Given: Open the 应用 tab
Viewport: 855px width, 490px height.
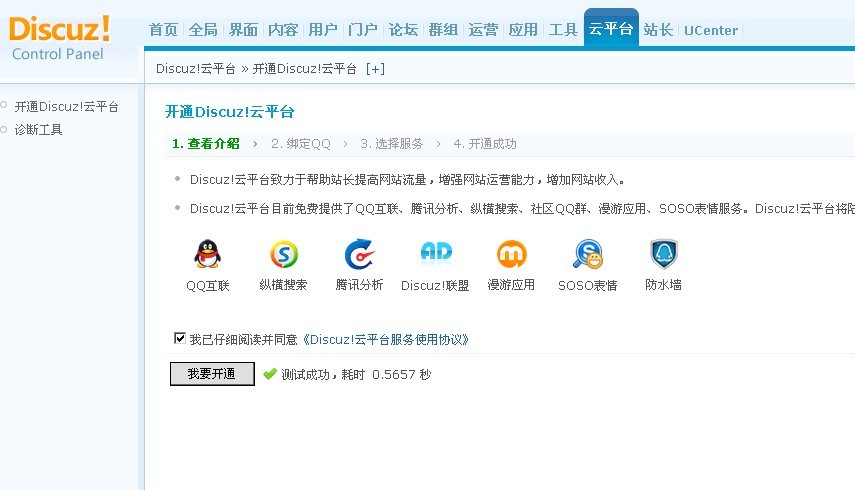Looking at the screenshot, I should 523,30.
